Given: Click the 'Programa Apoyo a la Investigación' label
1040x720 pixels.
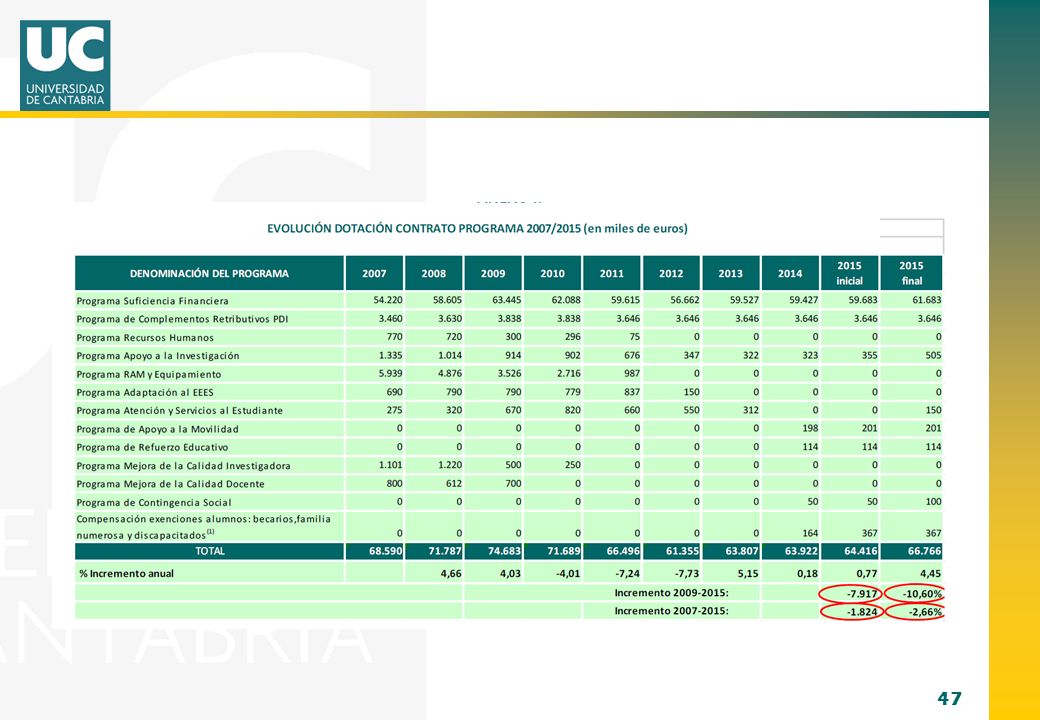Looking at the screenshot, I should pos(158,356).
